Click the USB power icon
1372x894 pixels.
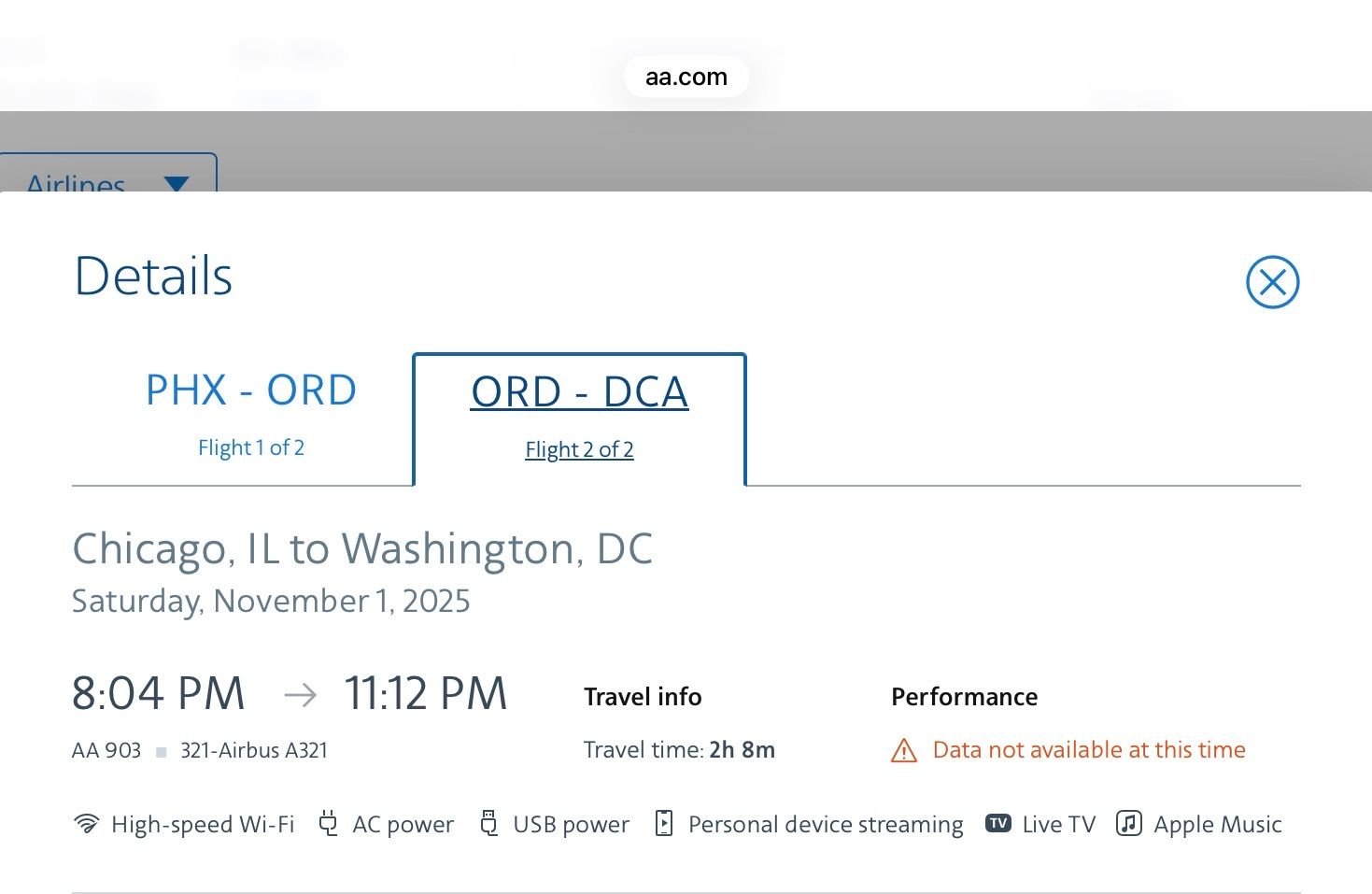[488, 824]
